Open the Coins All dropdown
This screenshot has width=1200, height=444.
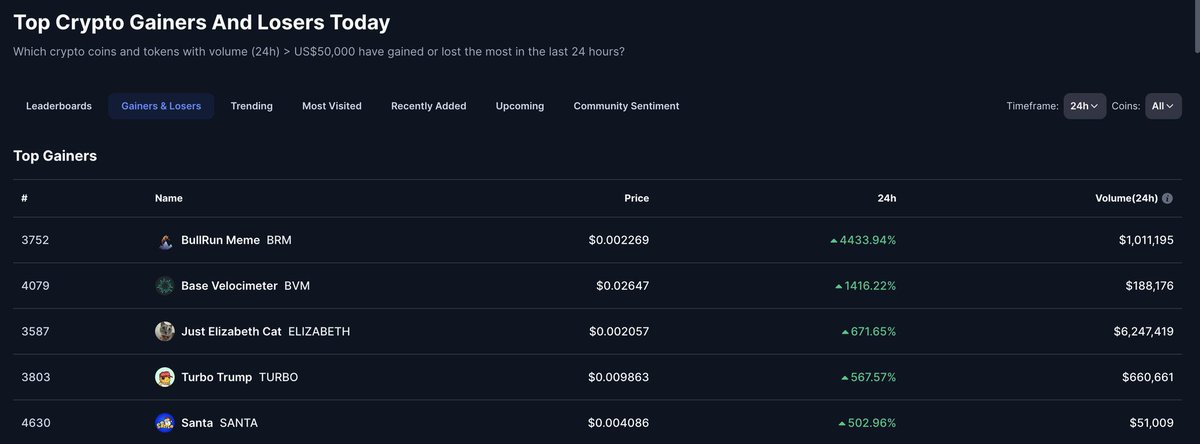pyautogui.click(x=1163, y=106)
